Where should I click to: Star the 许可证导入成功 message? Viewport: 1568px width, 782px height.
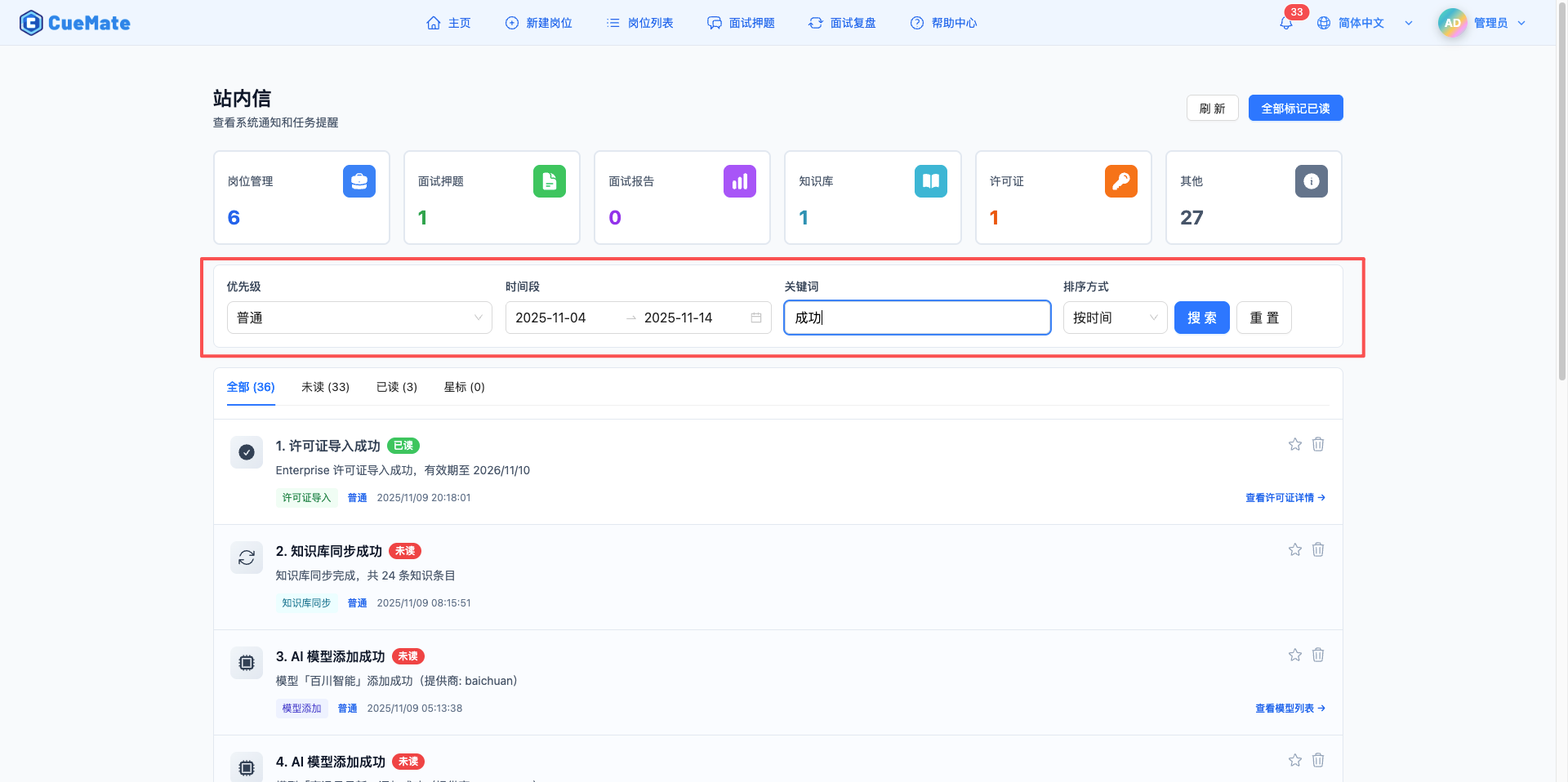click(x=1295, y=444)
